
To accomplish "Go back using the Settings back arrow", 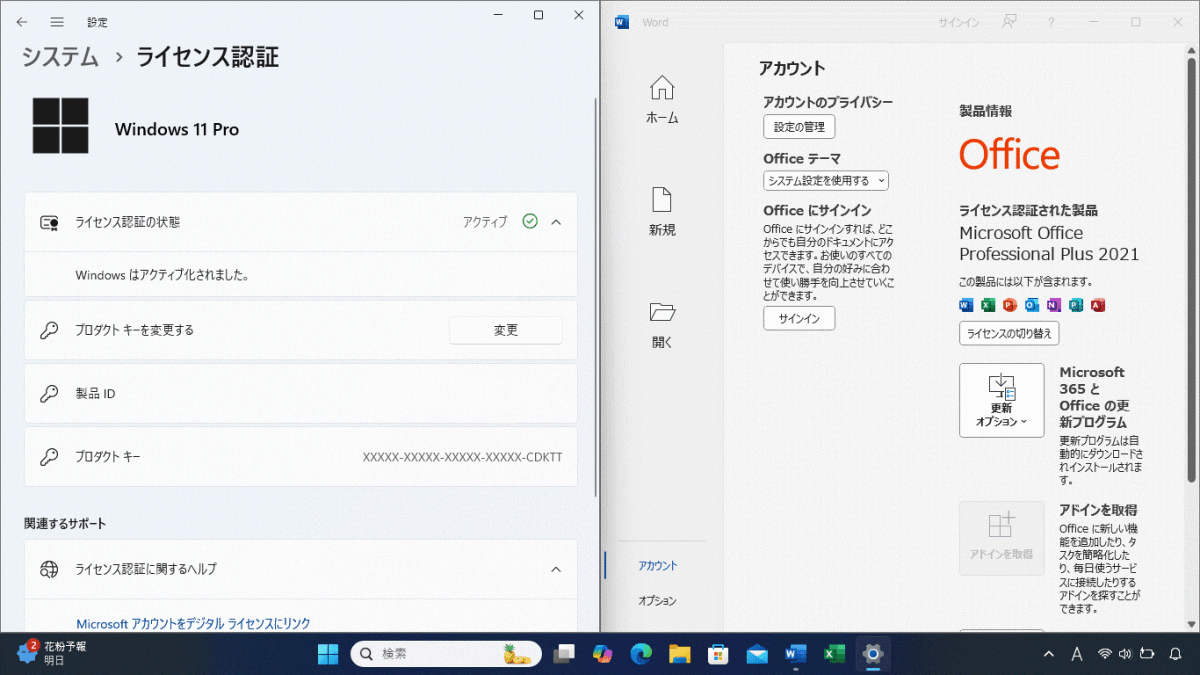I will (22, 21).
